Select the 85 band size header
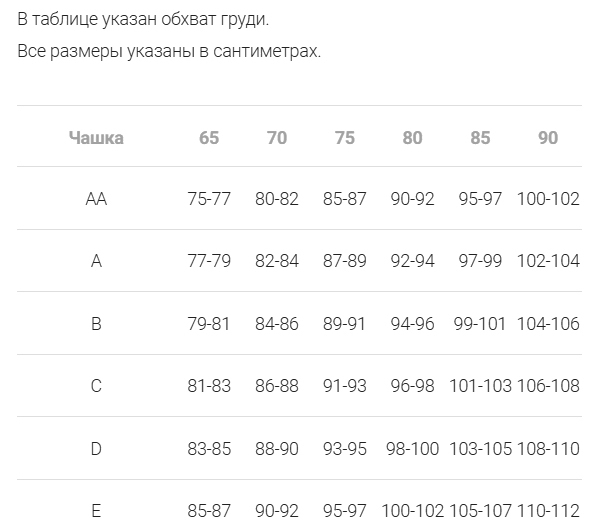Screen dimensions: 615x529 pyautogui.click(x=480, y=138)
